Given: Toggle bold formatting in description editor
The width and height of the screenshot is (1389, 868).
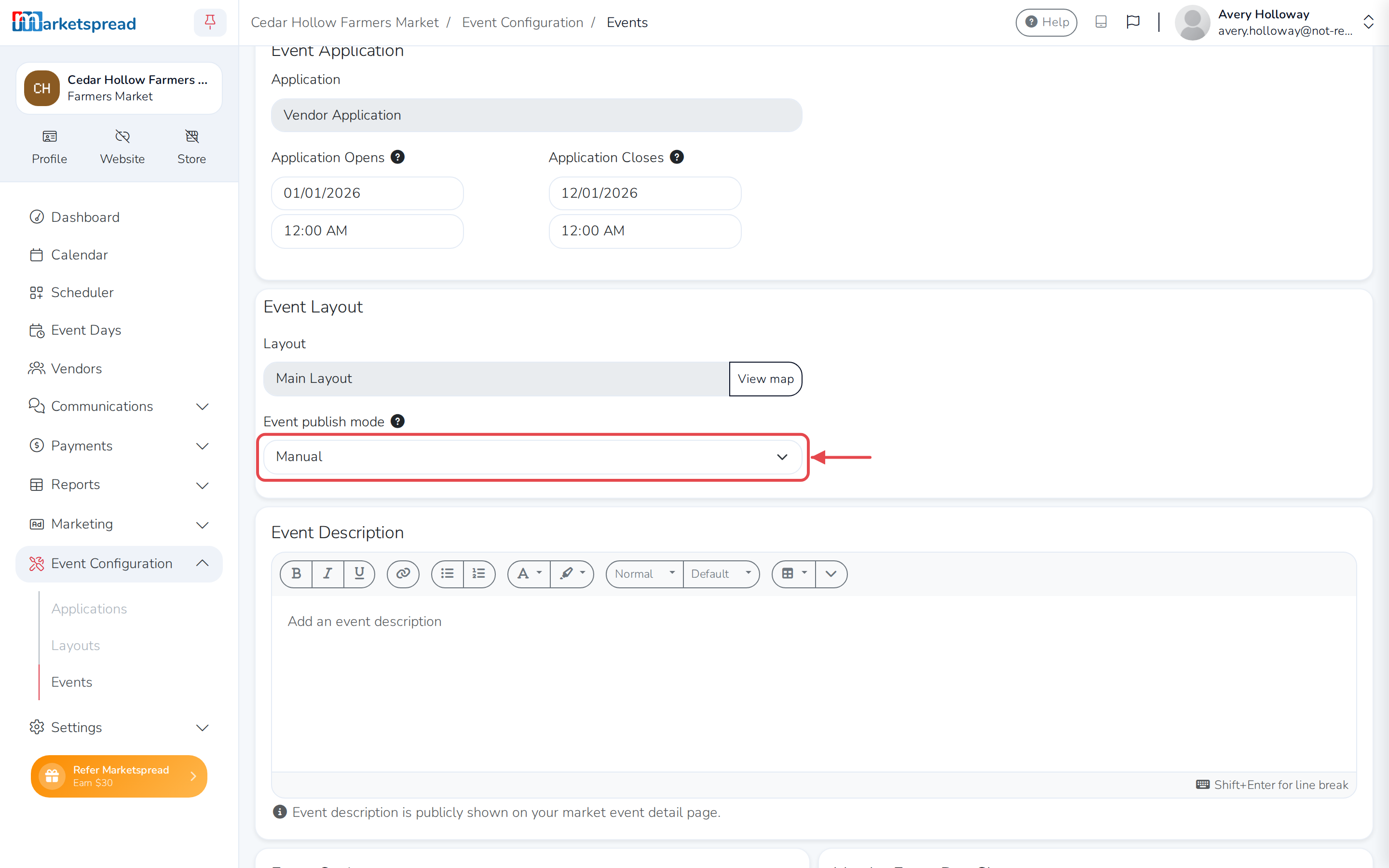Looking at the screenshot, I should pos(296,573).
